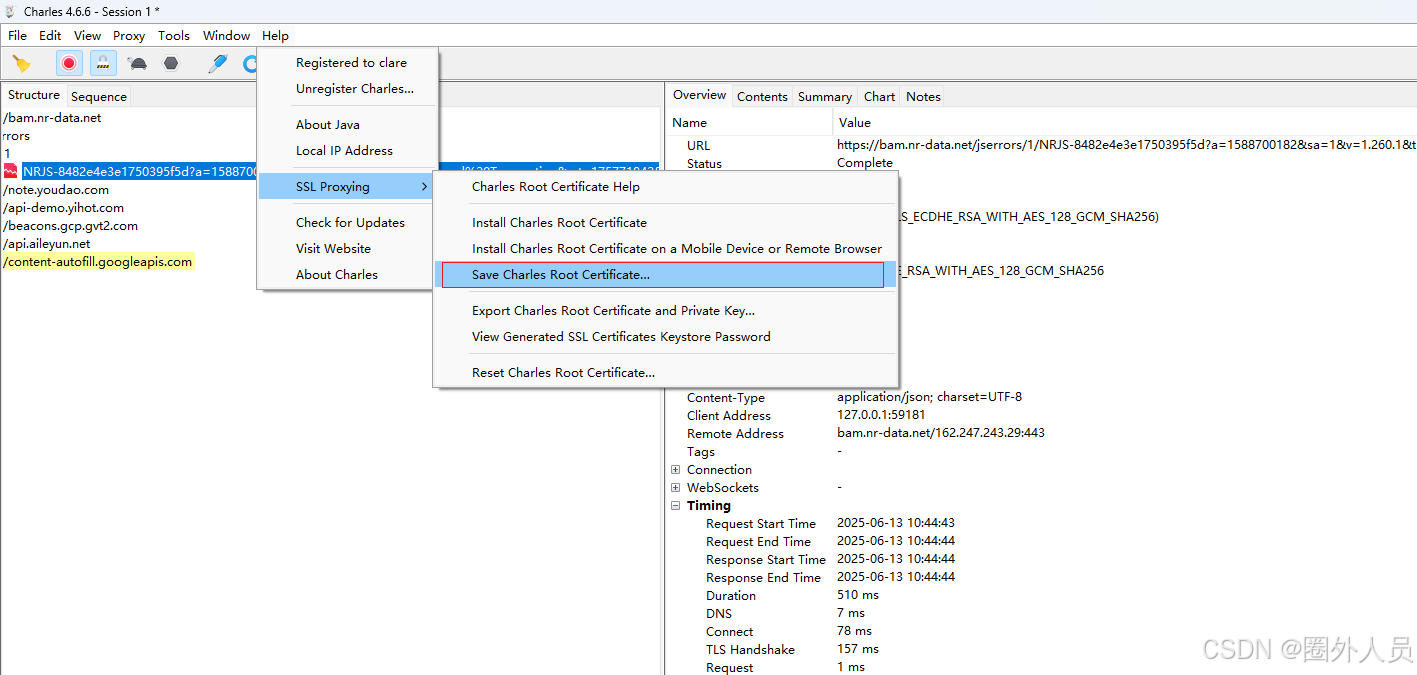Click the red icon on NRJS request row
Image resolution: width=1417 pixels, height=675 pixels.
(x=11, y=171)
